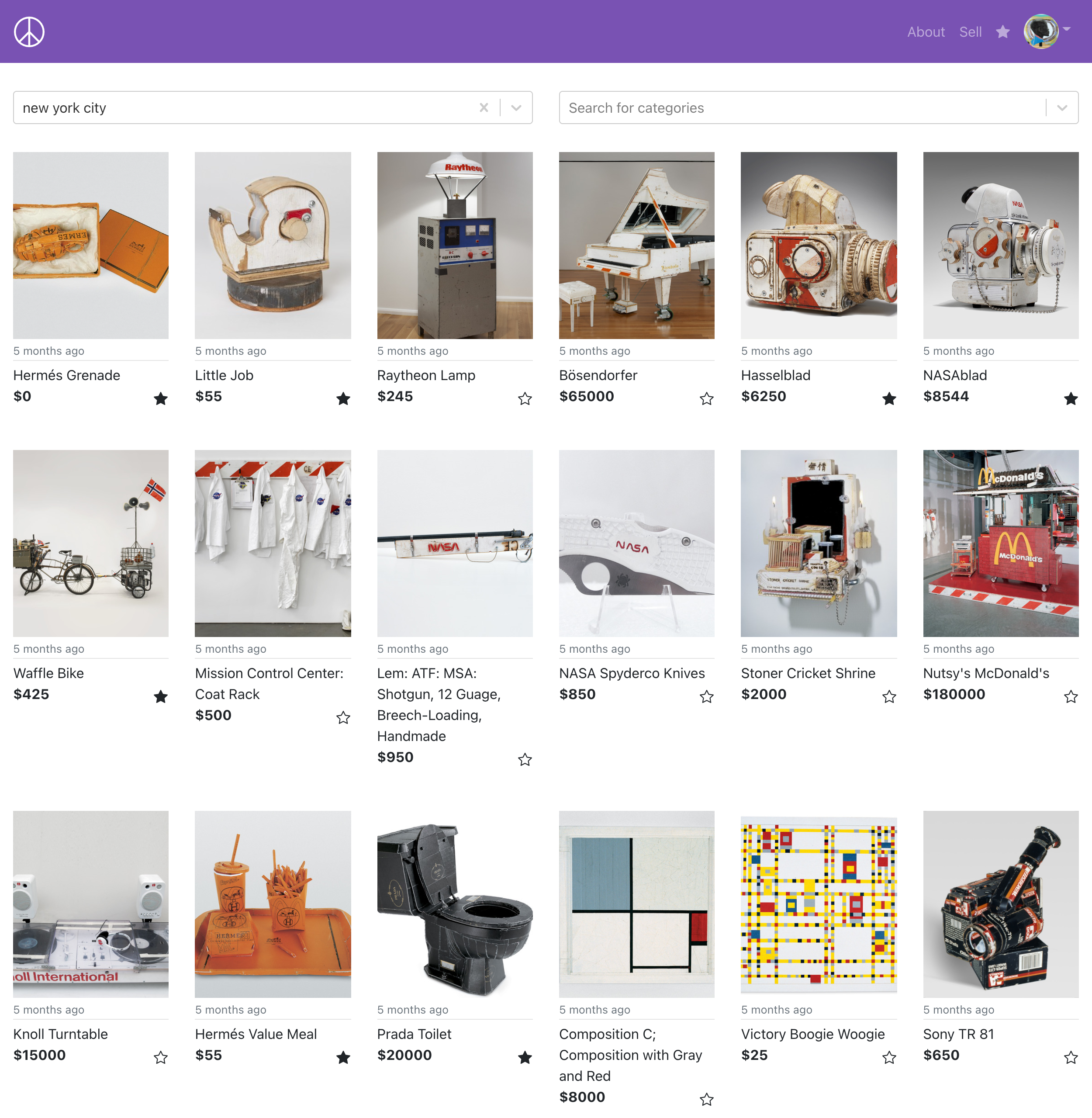Star the NASA Spyderco Knives listing

[707, 696]
